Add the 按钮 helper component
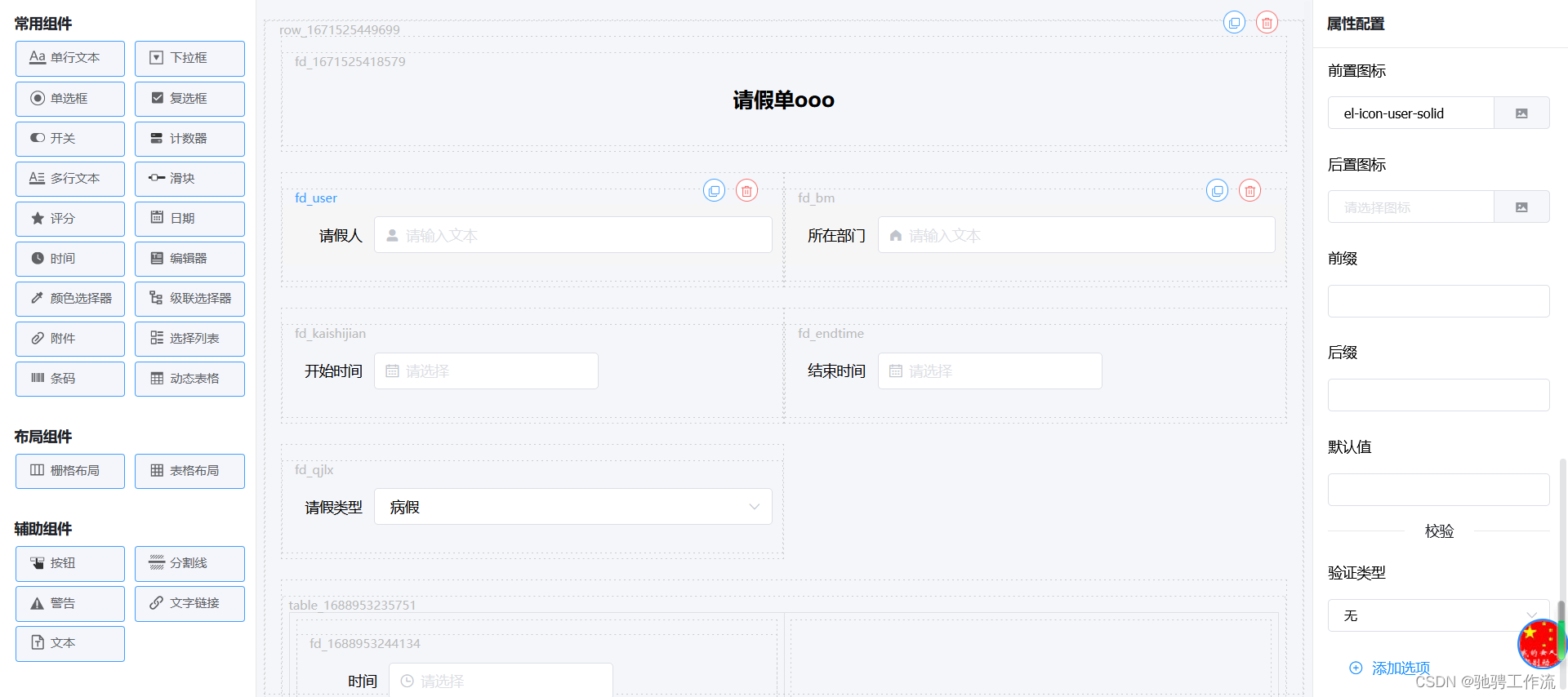 click(x=70, y=563)
